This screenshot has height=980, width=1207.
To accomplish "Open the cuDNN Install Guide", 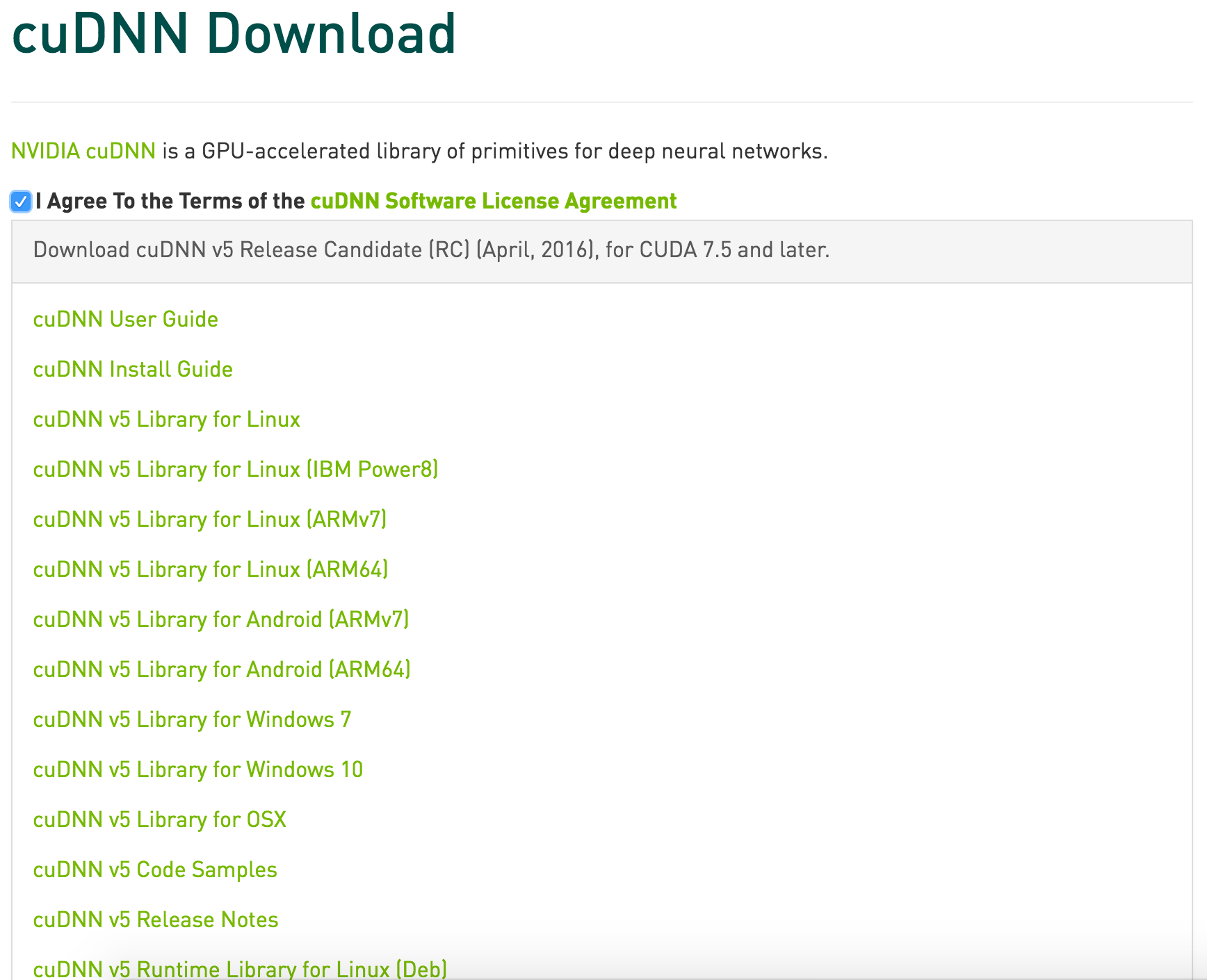I will pyautogui.click(x=132, y=369).
